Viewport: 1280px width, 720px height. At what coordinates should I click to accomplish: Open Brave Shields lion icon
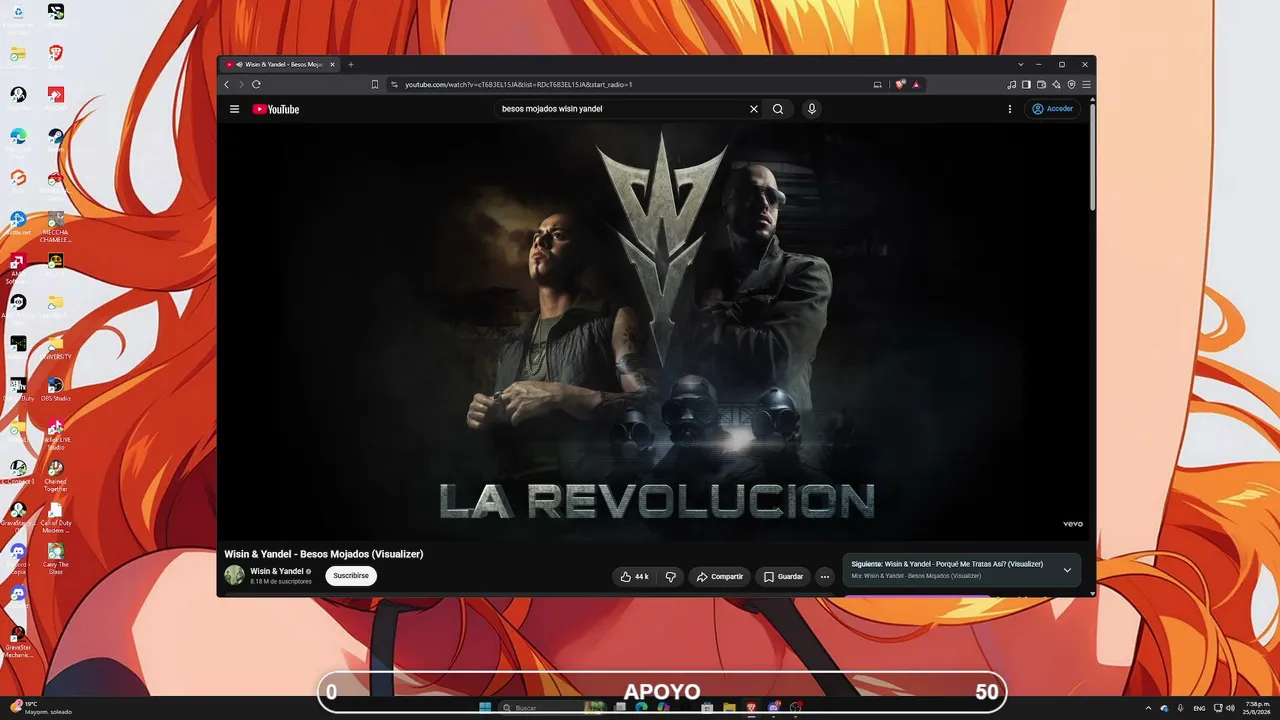(x=900, y=84)
